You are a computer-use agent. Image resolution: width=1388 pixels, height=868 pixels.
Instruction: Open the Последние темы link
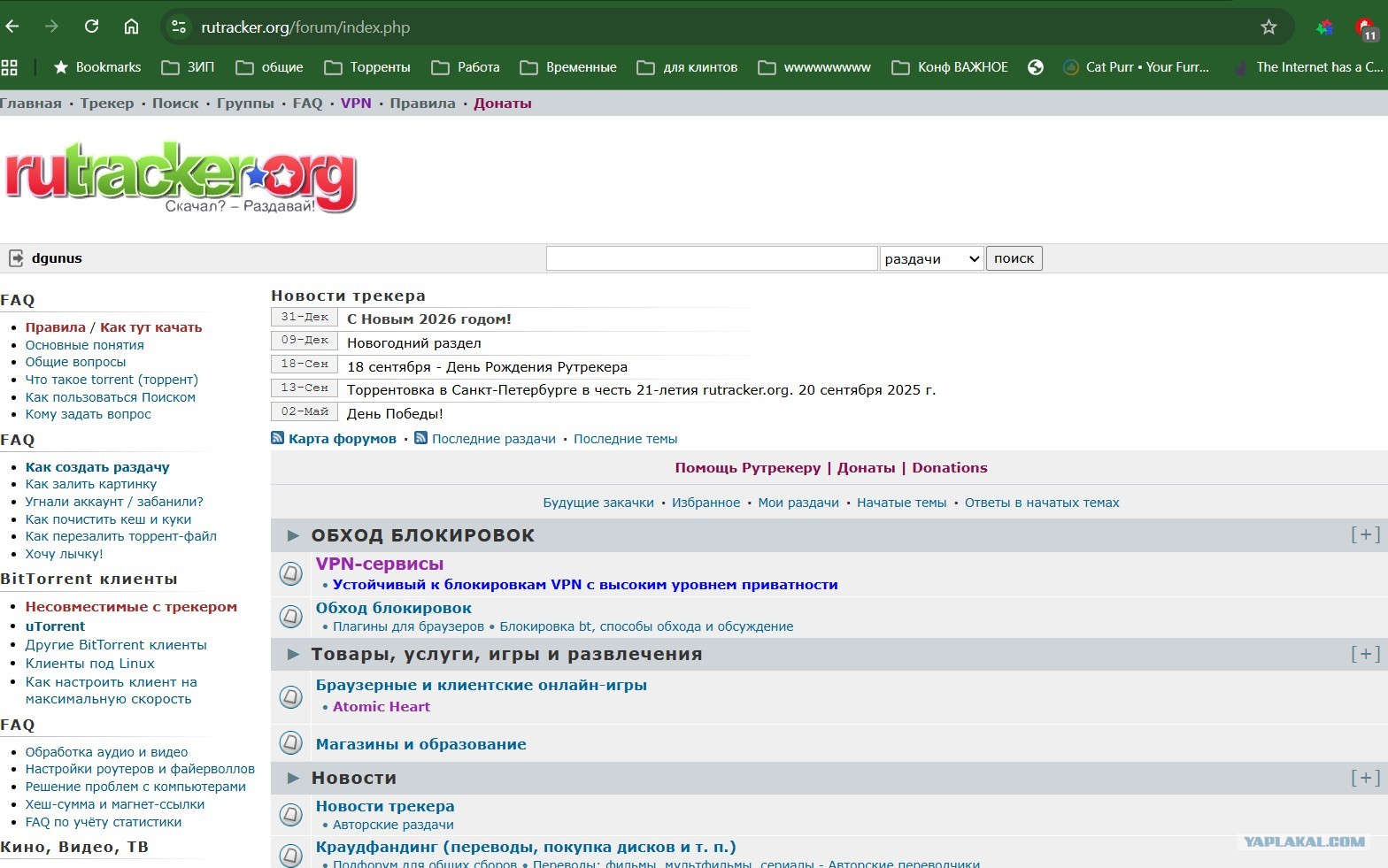coord(625,439)
